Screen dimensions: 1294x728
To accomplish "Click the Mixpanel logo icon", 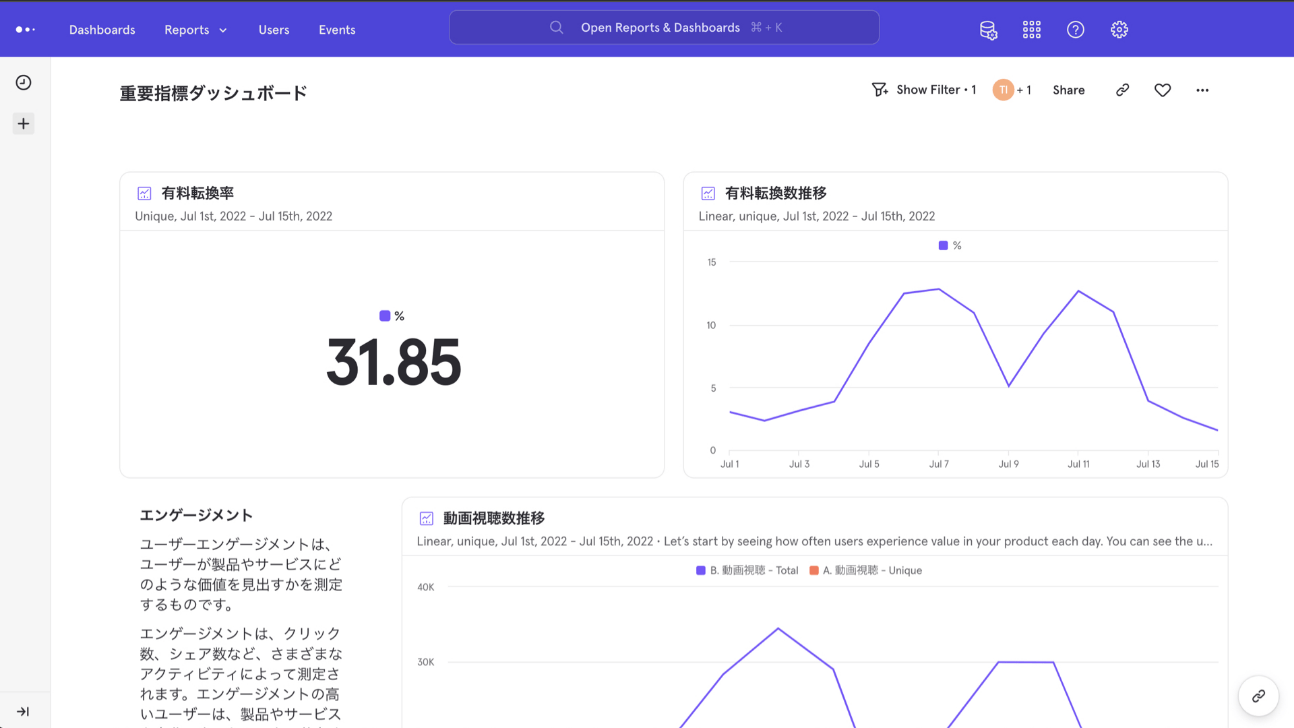I will 25,30.
